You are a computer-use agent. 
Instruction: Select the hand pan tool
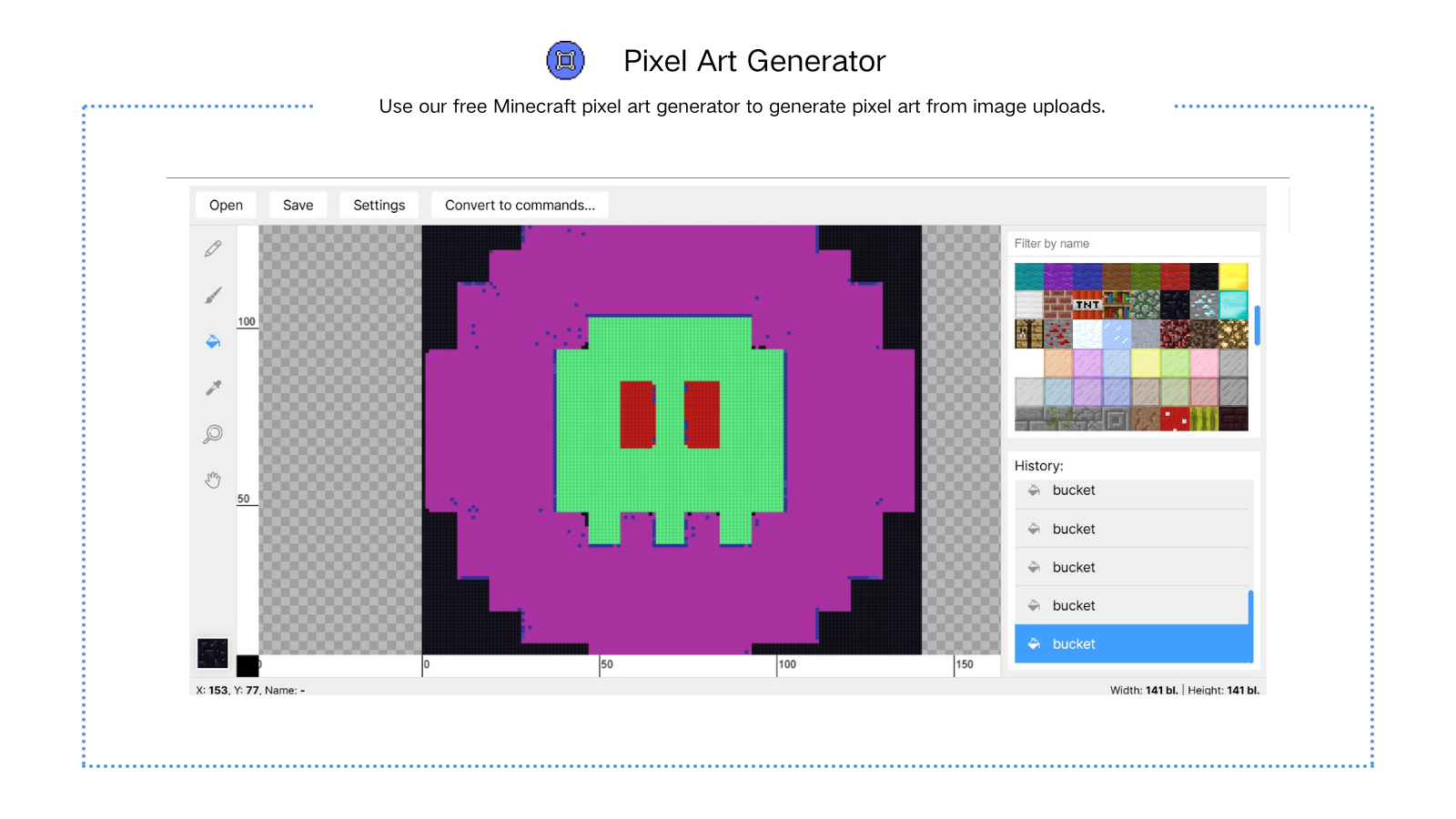point(213,480)
